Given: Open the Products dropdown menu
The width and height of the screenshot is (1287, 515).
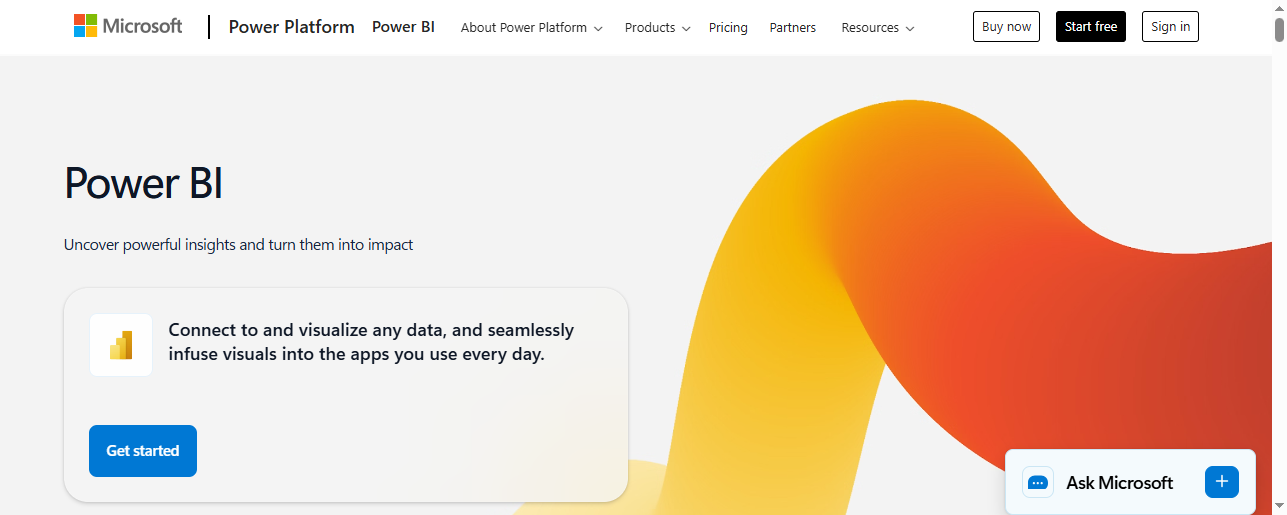Looking at the screenshot, I should tap(657, 28).
